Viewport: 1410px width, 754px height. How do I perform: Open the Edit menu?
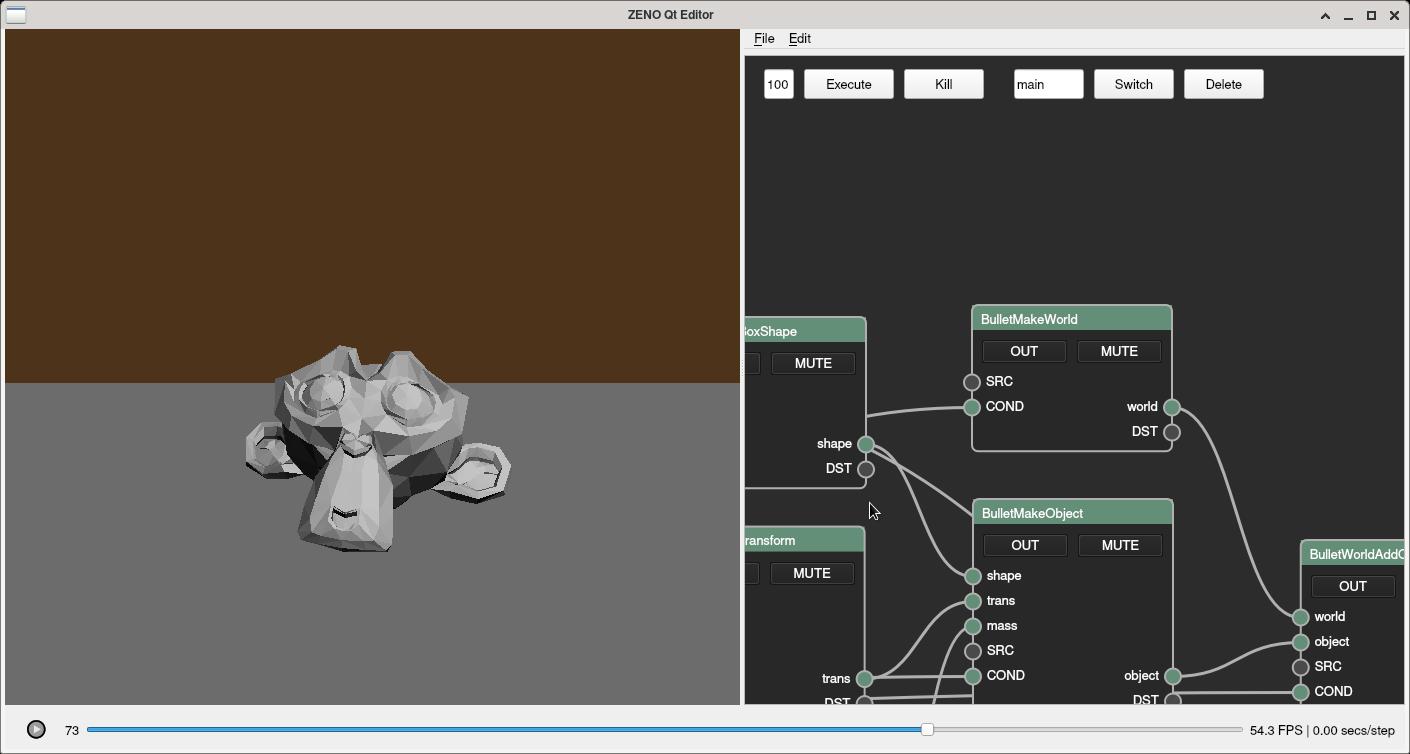[800, 38]
